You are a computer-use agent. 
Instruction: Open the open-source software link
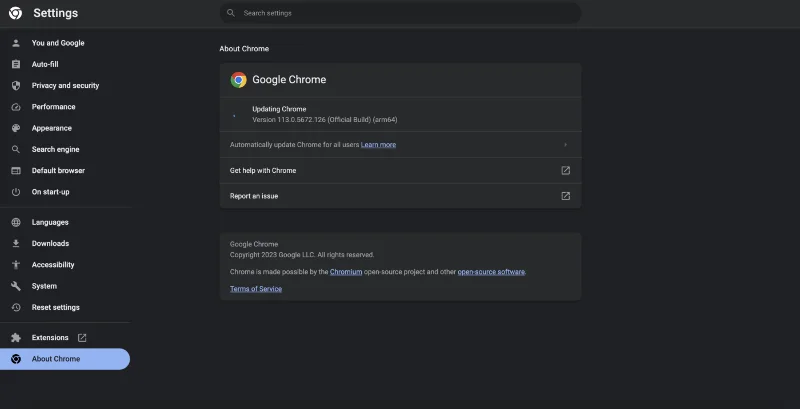(491, 272)
